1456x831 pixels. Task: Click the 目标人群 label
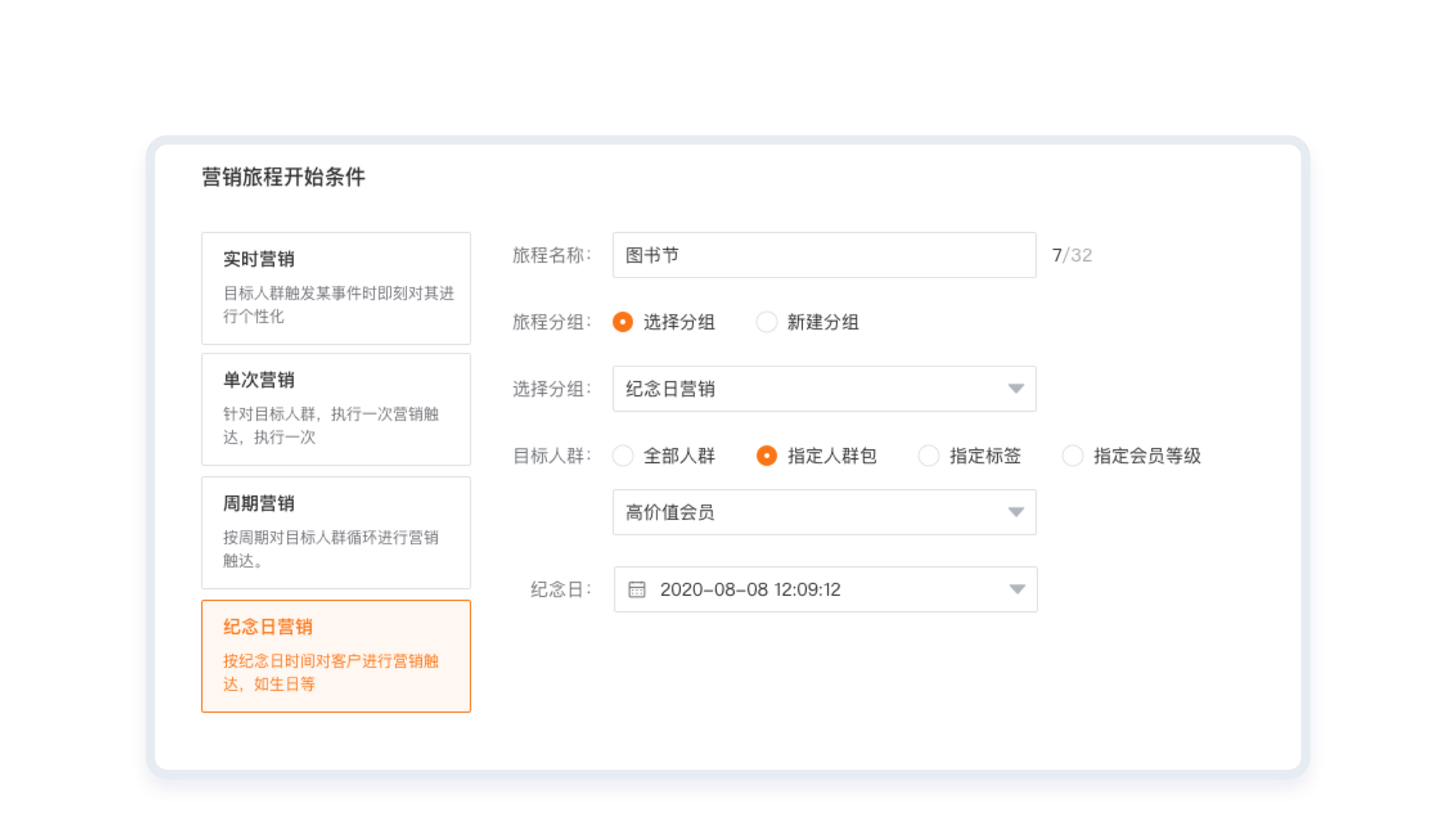point(552,456)
